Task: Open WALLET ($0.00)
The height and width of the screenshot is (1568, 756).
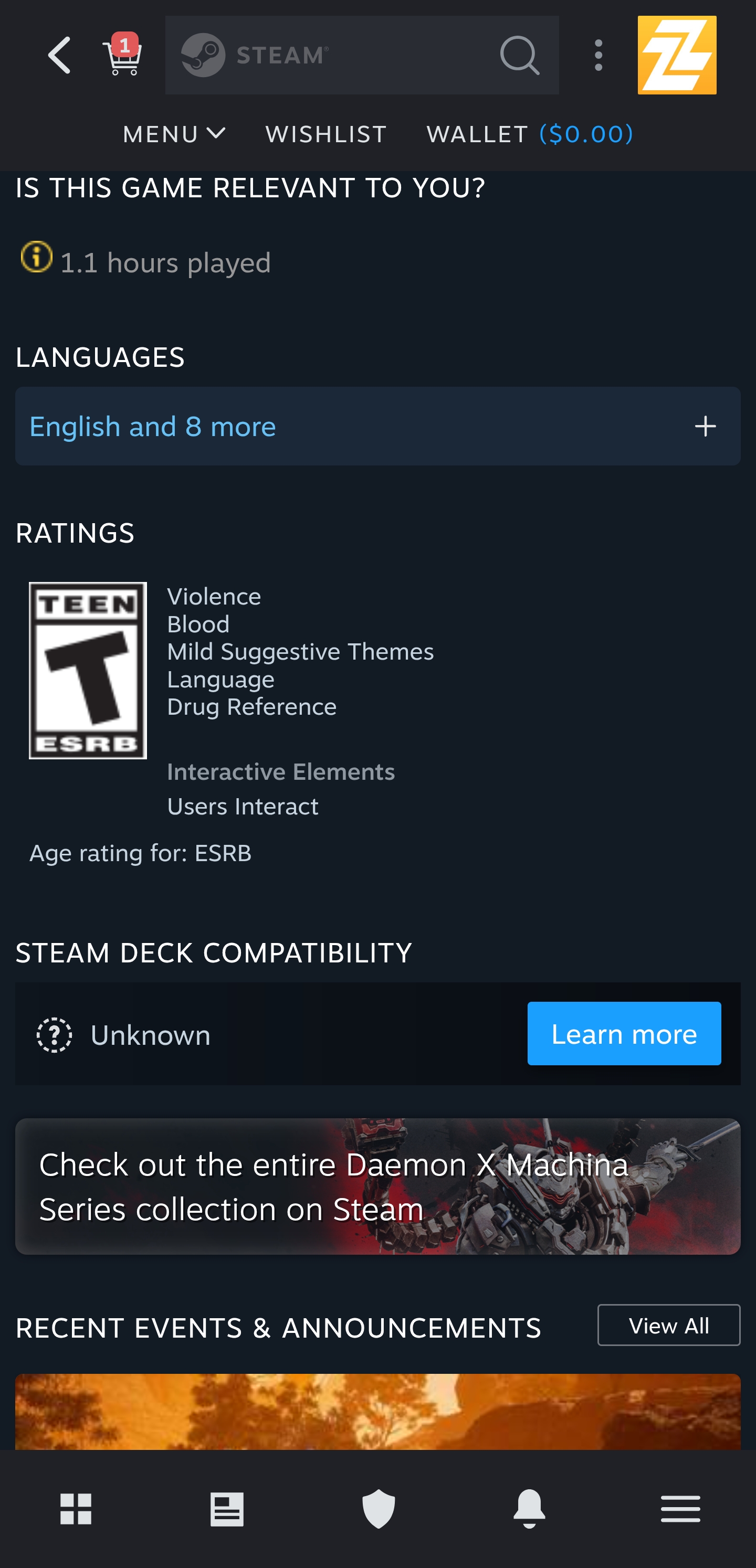Action: (529, 134)
